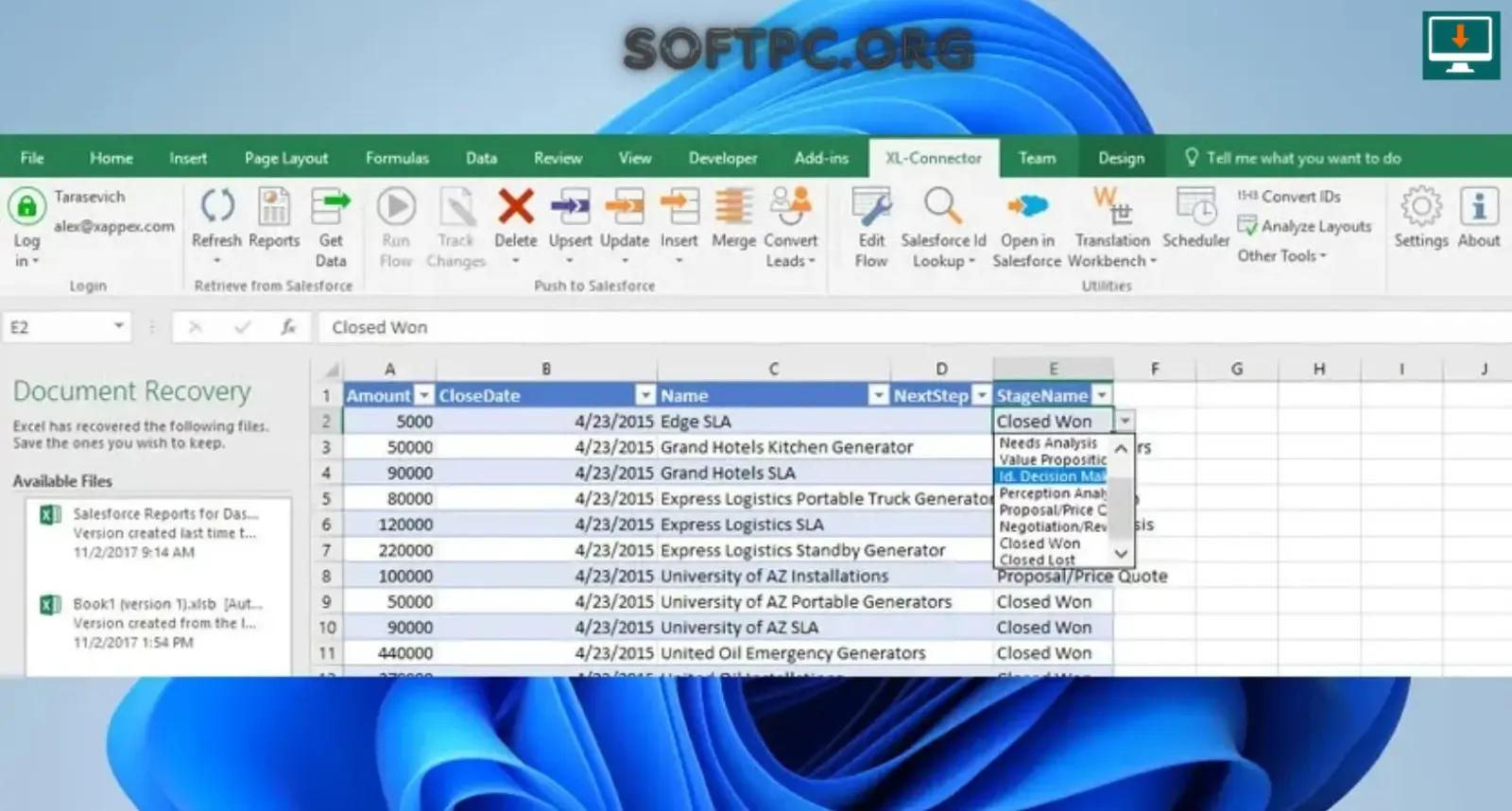This screenshot has width=1512, height=811.
Task: Click the Insert records icon
Action: tap(679, 205)
